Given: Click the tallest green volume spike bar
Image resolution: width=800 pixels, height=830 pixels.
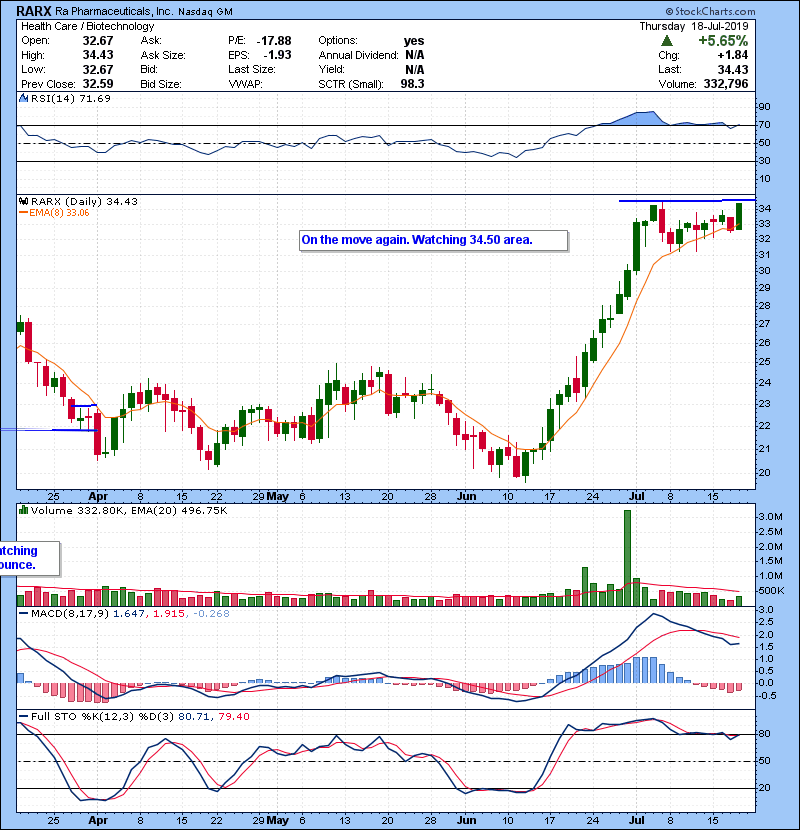Looking at the screenshot, I should click(627, 558).
